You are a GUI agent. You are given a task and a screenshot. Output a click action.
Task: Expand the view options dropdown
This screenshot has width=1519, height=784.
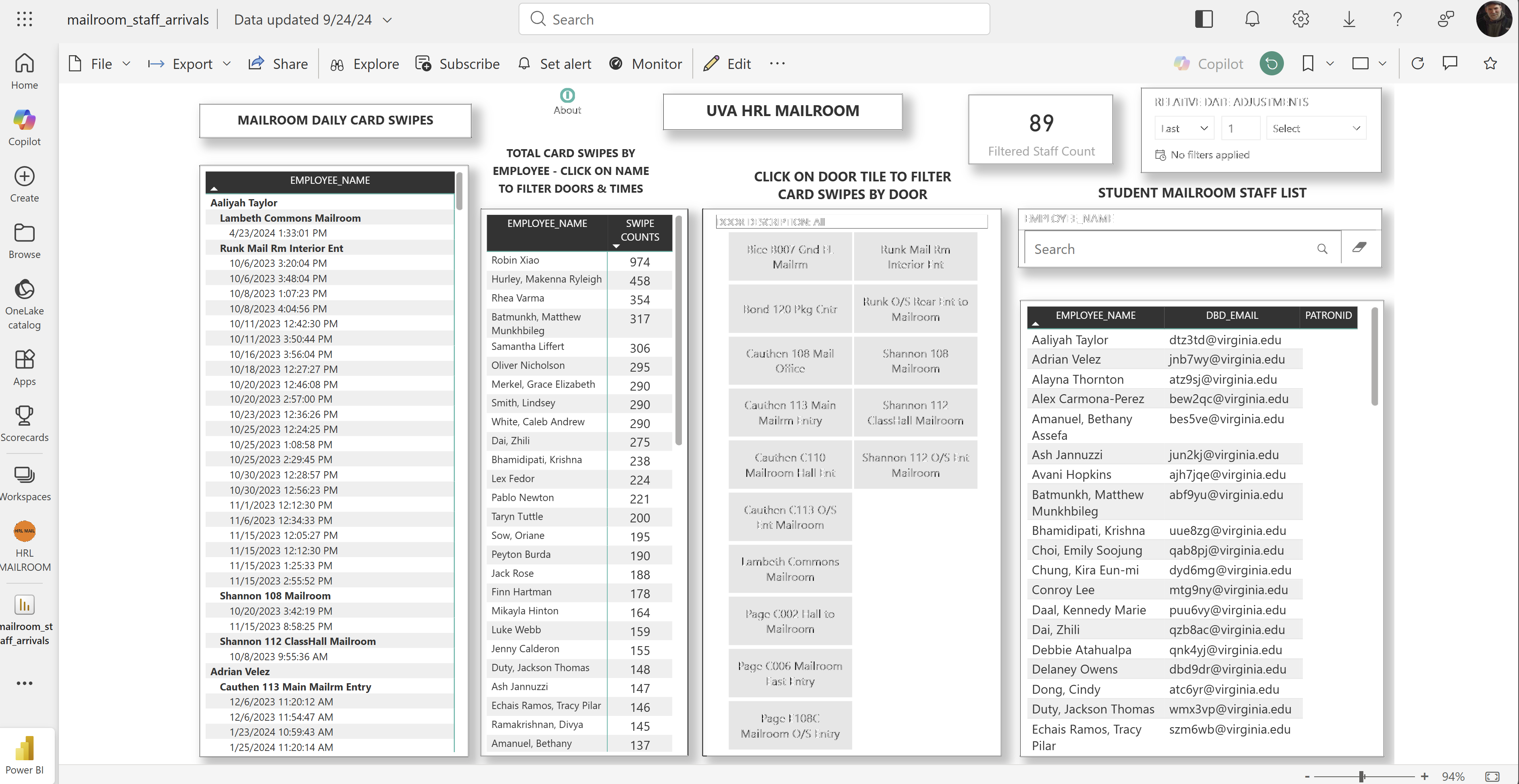1381,64
